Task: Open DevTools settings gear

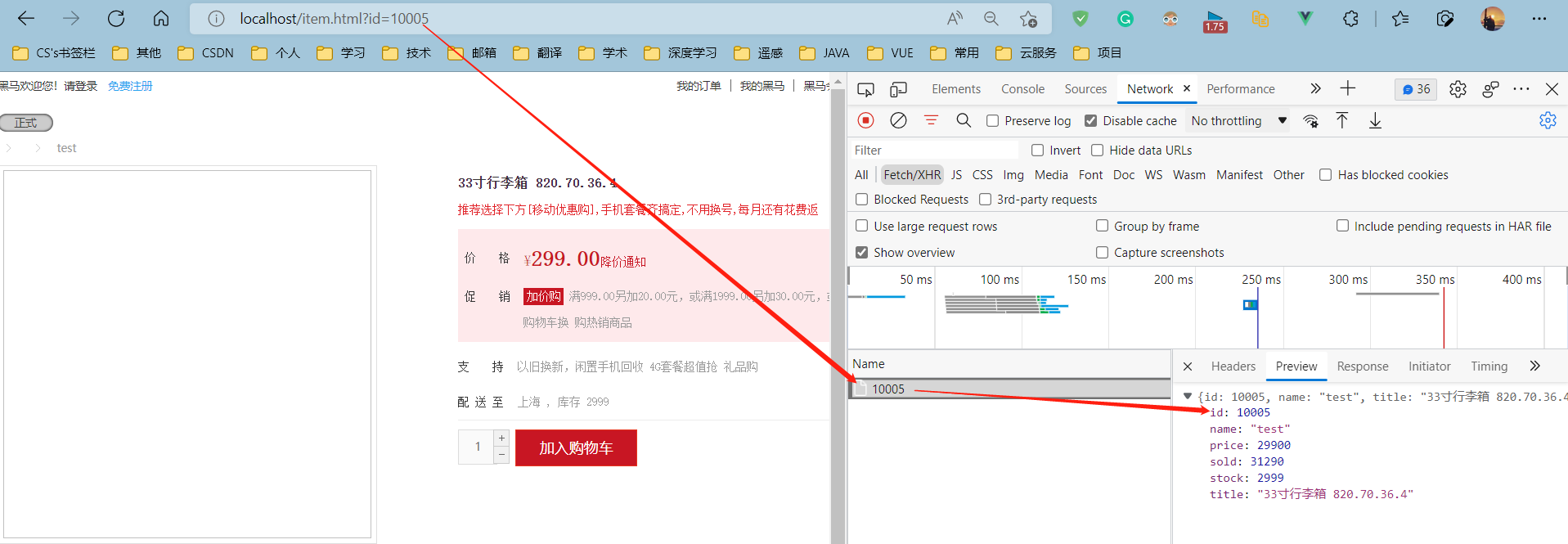Action: [1458, 89]
